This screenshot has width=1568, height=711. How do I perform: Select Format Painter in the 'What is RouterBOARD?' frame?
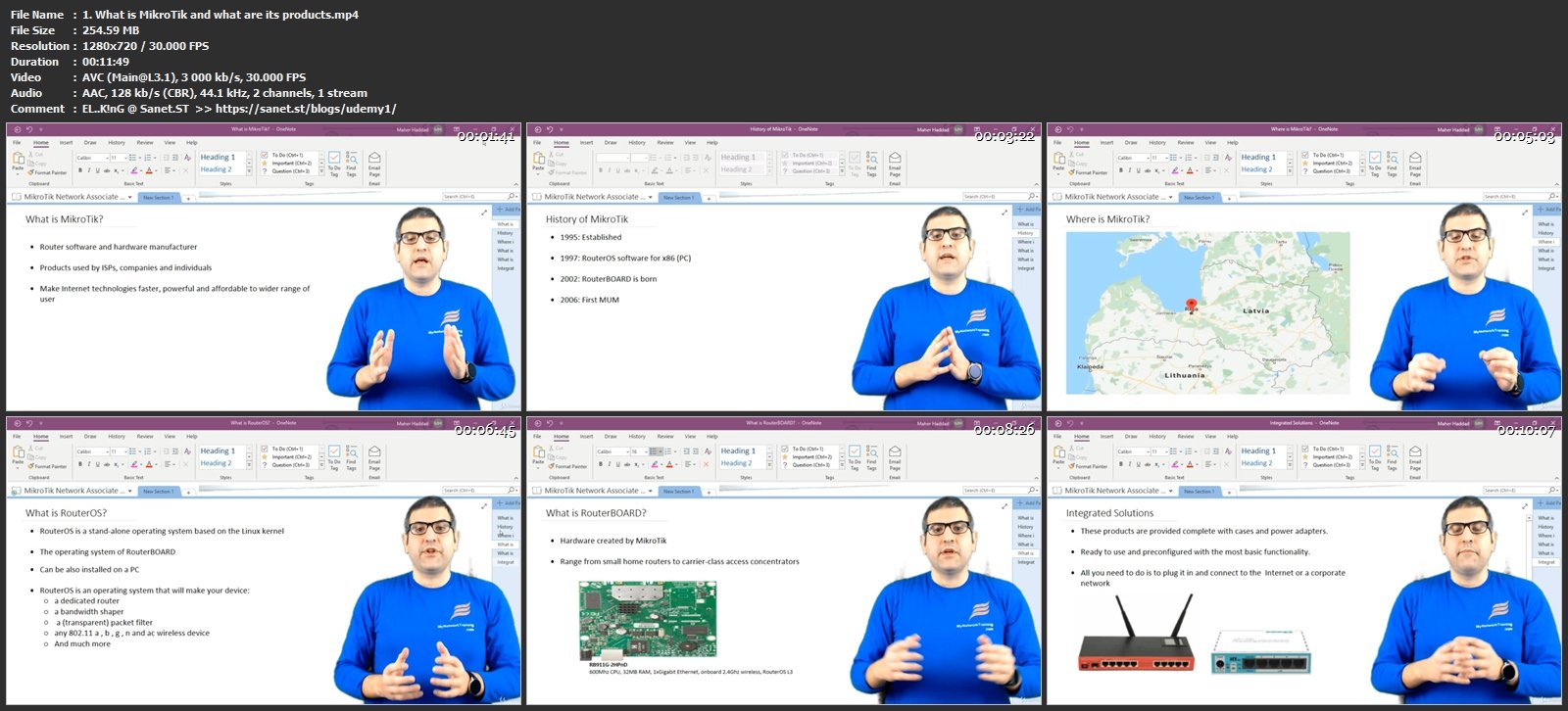tap(567, 466)
